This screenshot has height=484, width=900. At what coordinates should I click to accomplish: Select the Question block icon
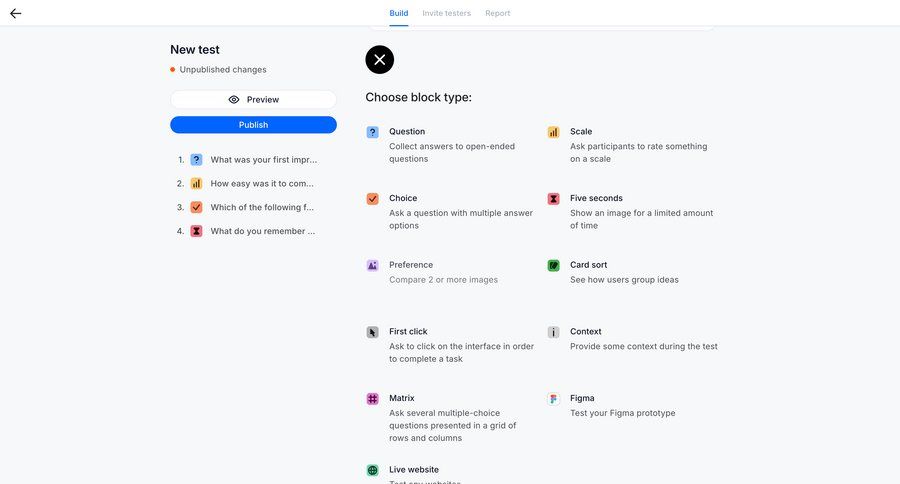click(372, 132)
